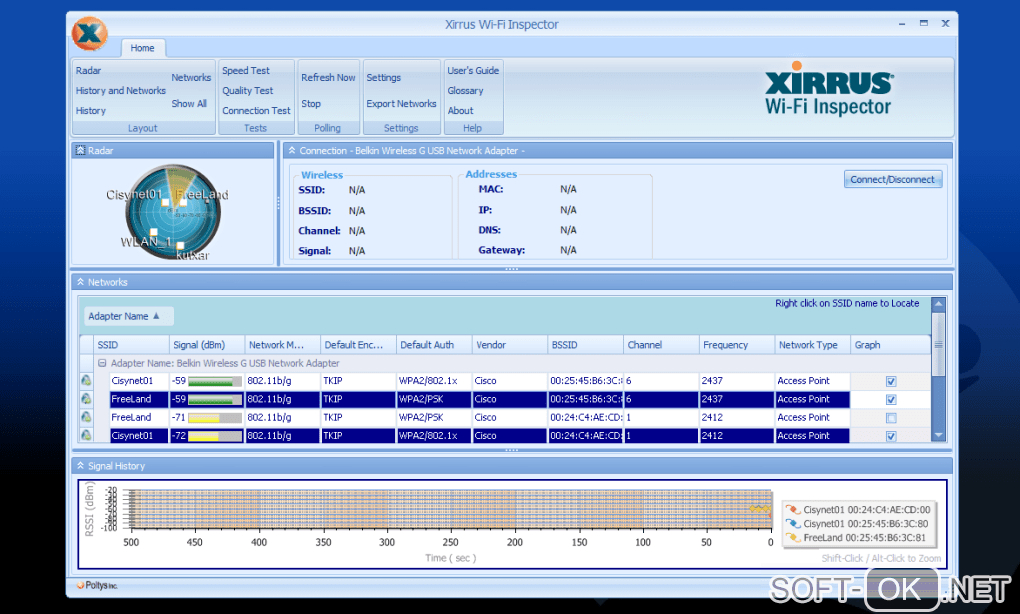This screenshot has height=614, width=1020.
Task: Click the network icon beside FreeLand -59 row
Action: click(x=86, y=399)
